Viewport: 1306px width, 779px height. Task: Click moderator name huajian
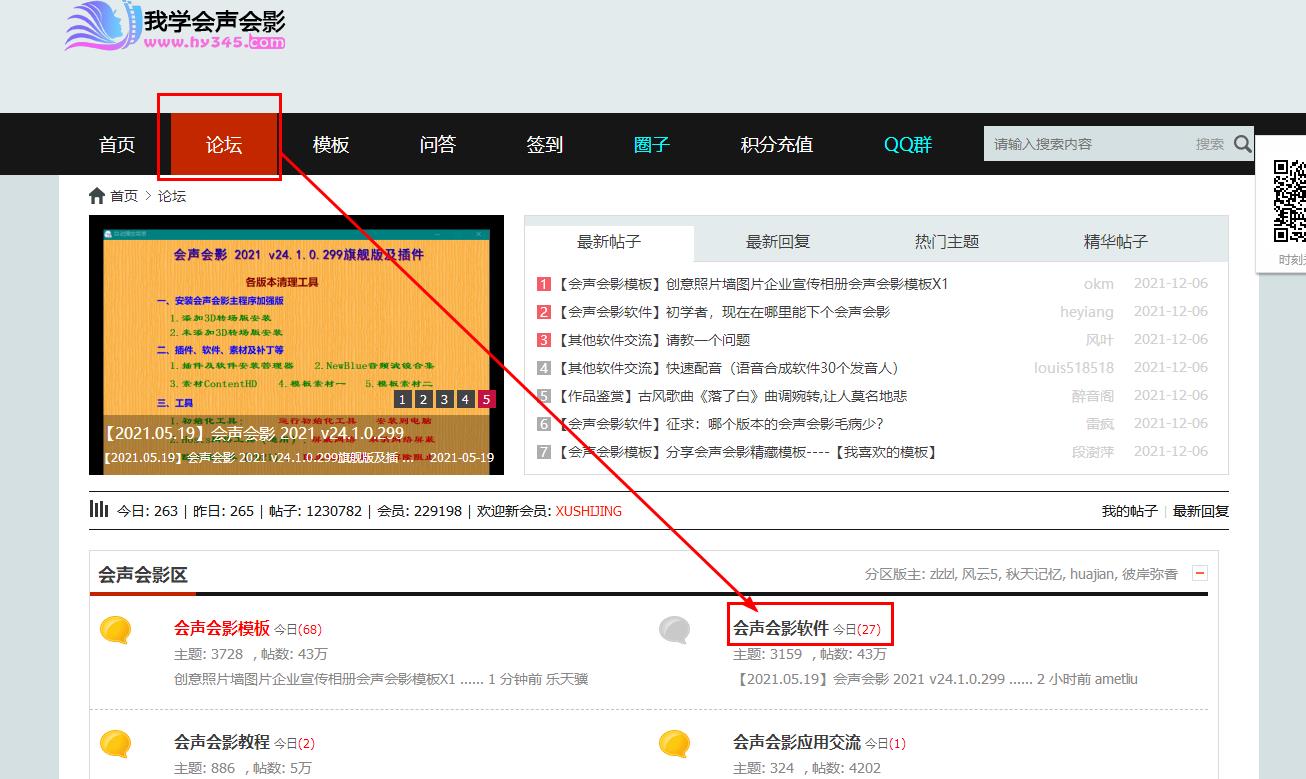[1092, 574]
